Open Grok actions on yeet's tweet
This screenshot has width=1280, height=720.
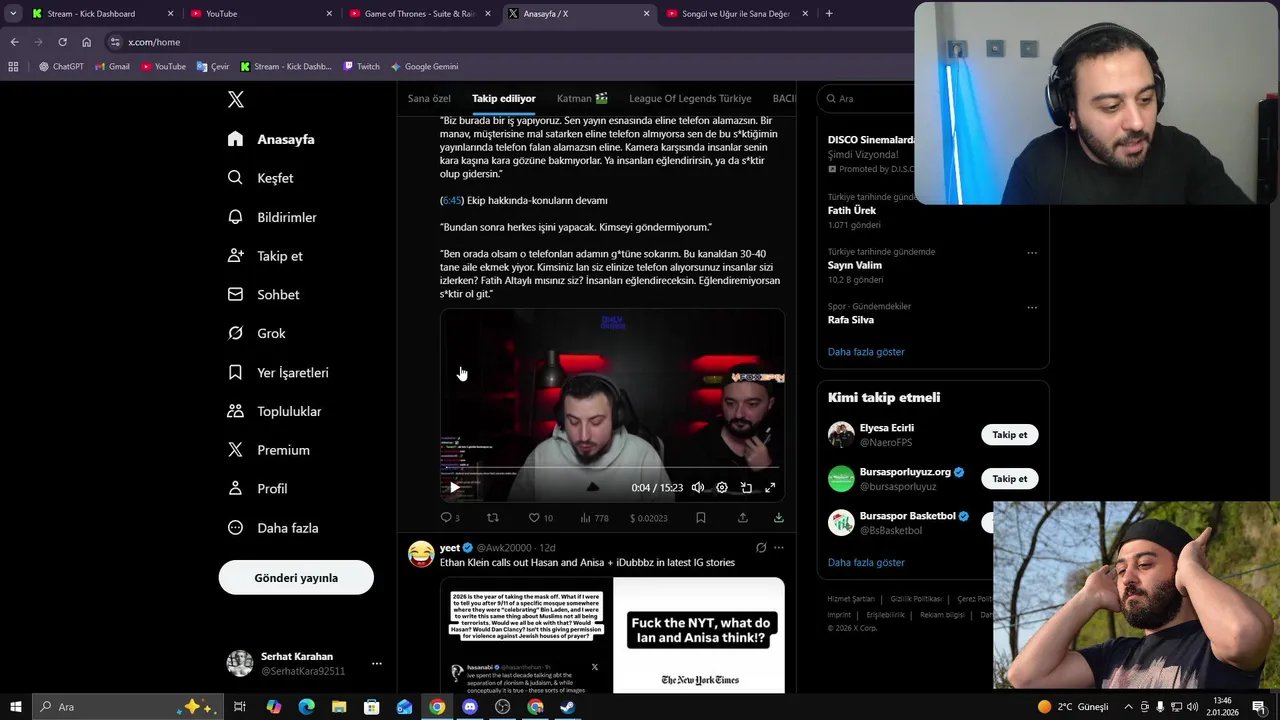[761, 548]
